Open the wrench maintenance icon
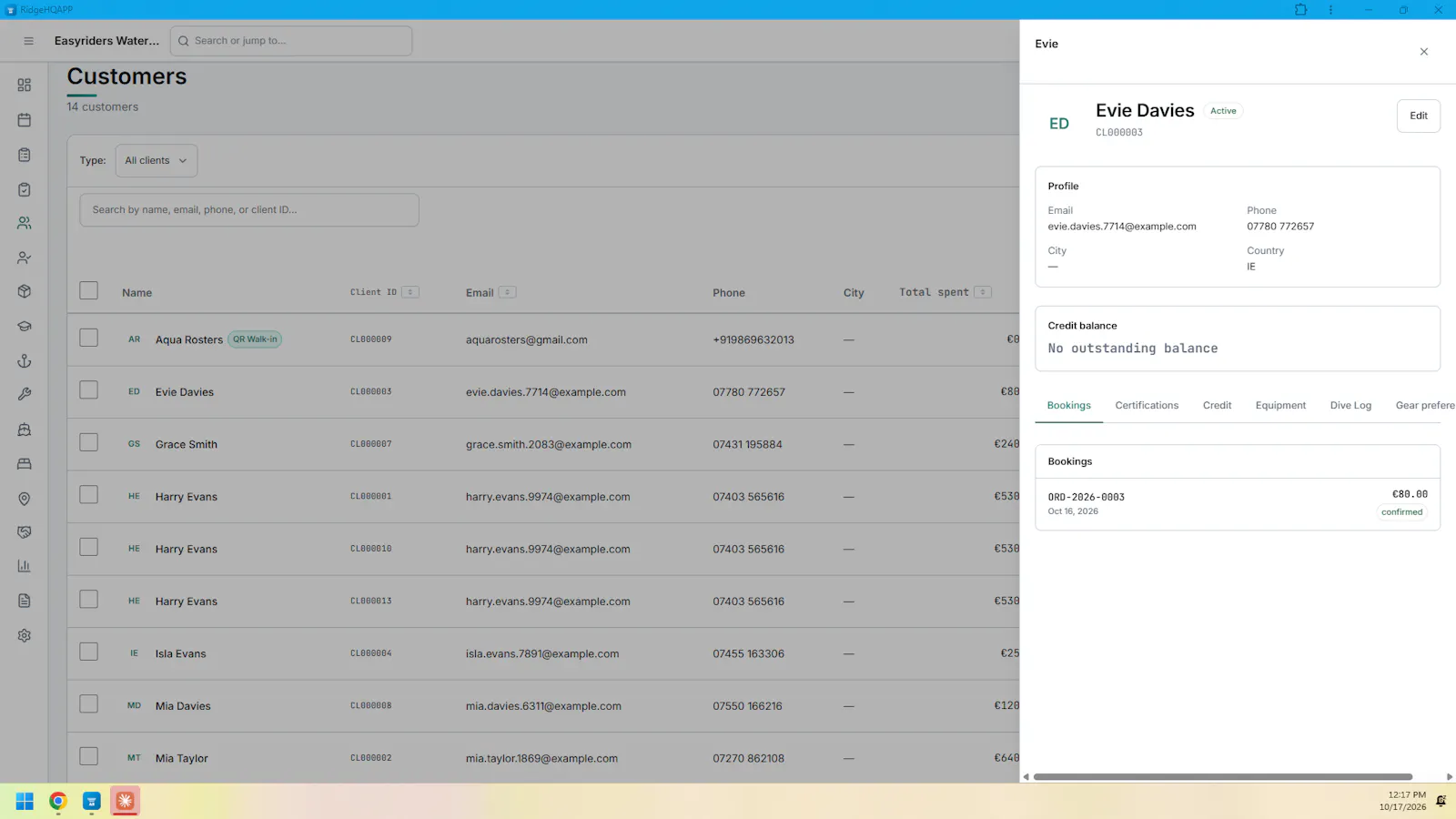The height and width of the screenshot is (819, 1456). 25,395
